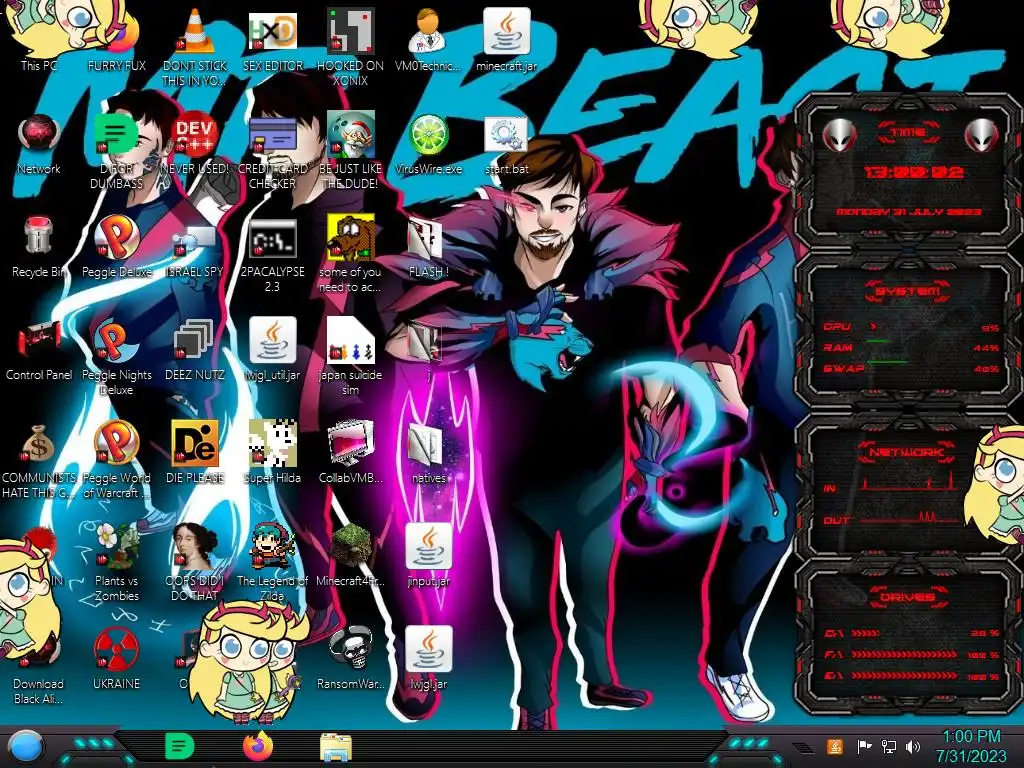Click the SYSTEM widget header
Viewport: 1024px width, 768px height.
[907, 291]
